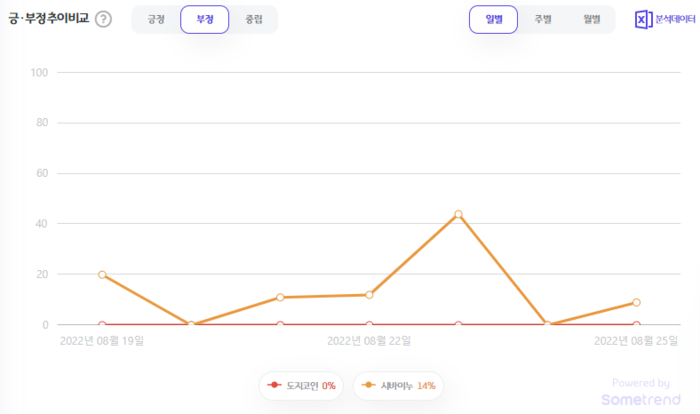Switch to the 긍정 sentiment tab

click(x=156, y=20)
